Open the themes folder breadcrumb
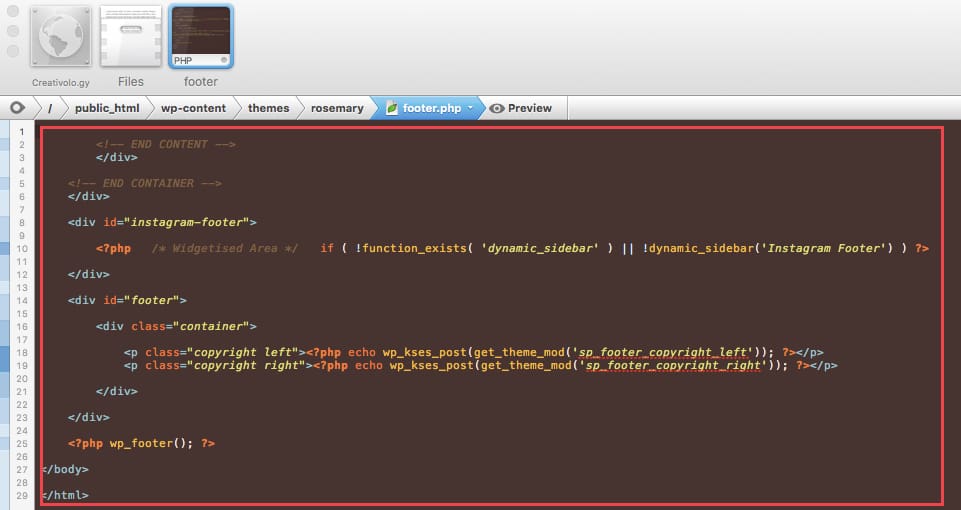This screenshot has width=961, height=510. click(x=268, y=108)
